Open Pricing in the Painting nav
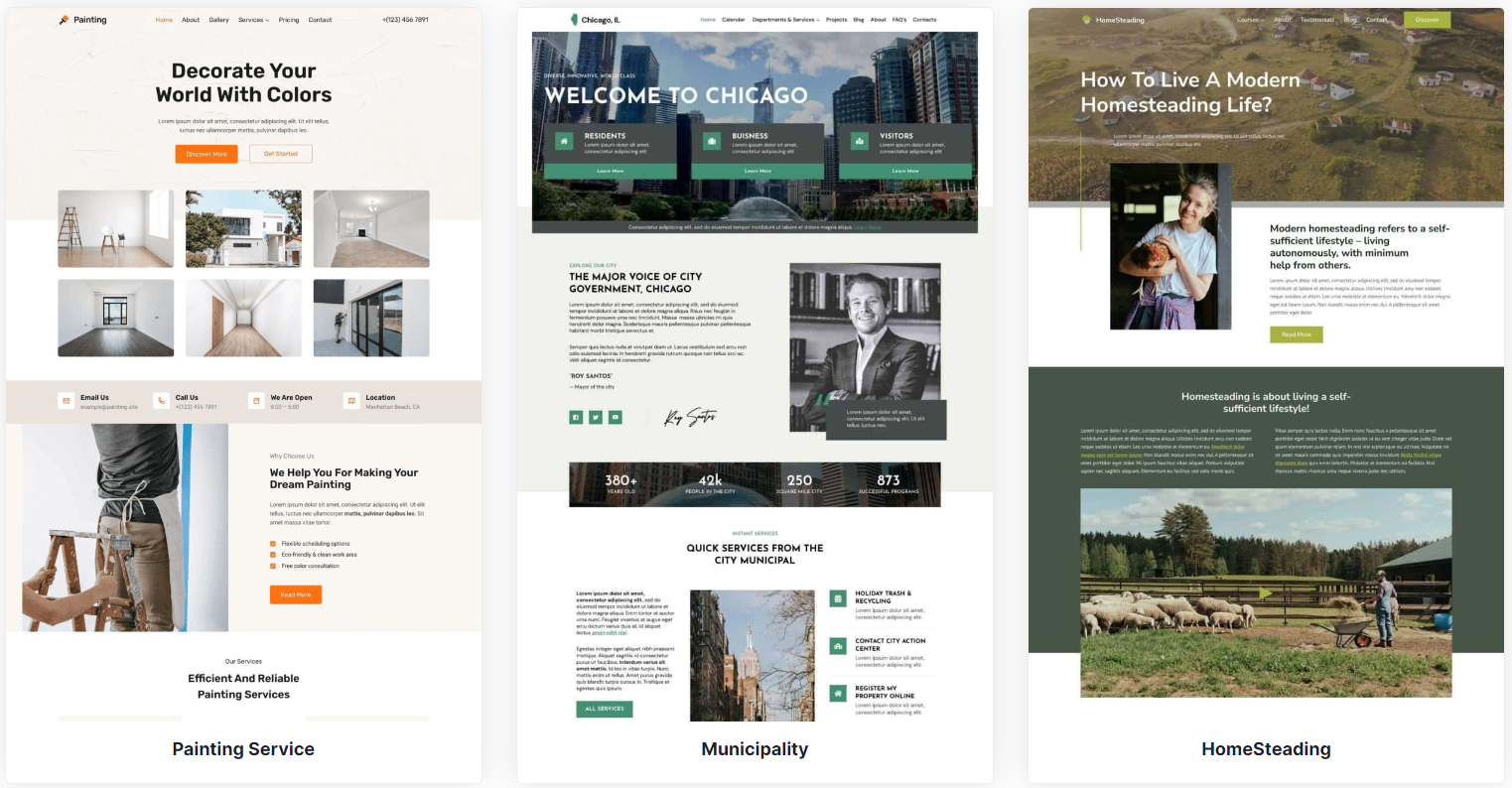The image size is (1512, 788). tap(289, 20)
